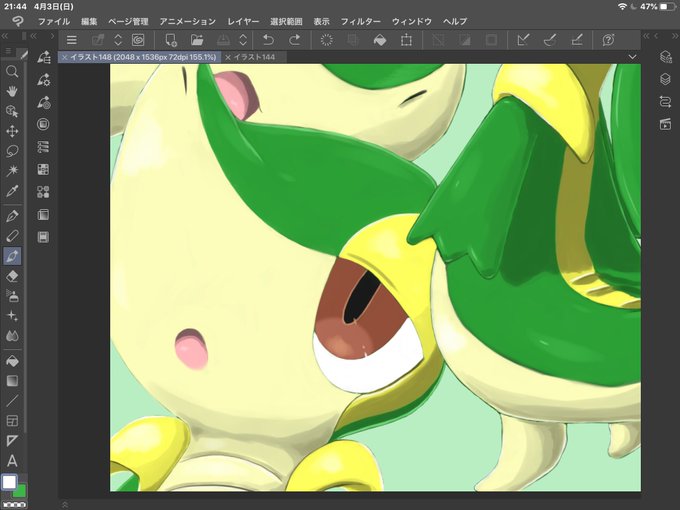Select the Zoom magnifier tool
The image size is (680, 510).
pos(12,71)
